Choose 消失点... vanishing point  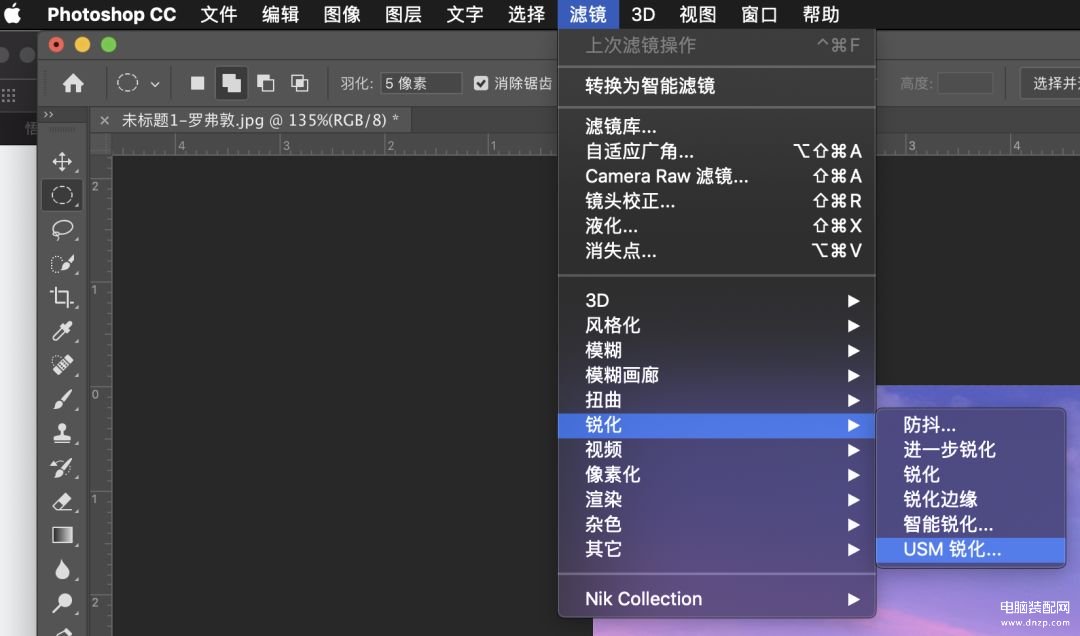click(716, 250)
